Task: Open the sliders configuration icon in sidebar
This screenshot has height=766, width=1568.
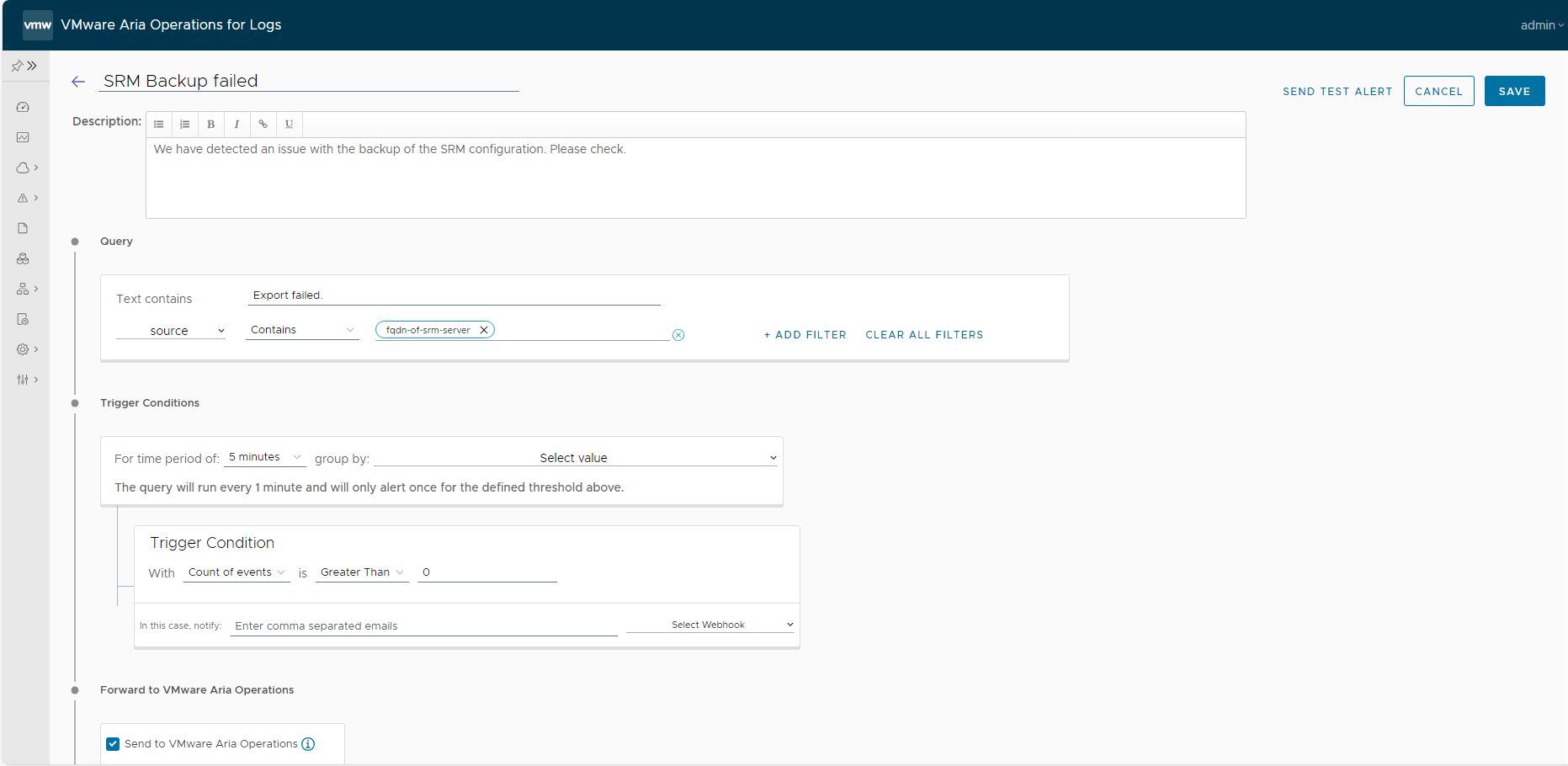Action: click(23, 380)
